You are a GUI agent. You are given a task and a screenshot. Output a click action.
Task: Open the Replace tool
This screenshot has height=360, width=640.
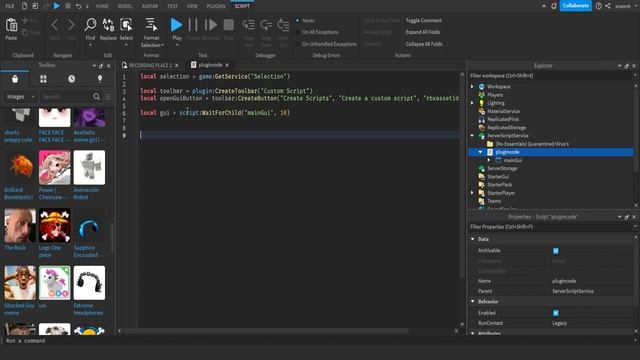click(x=108, y=25)
